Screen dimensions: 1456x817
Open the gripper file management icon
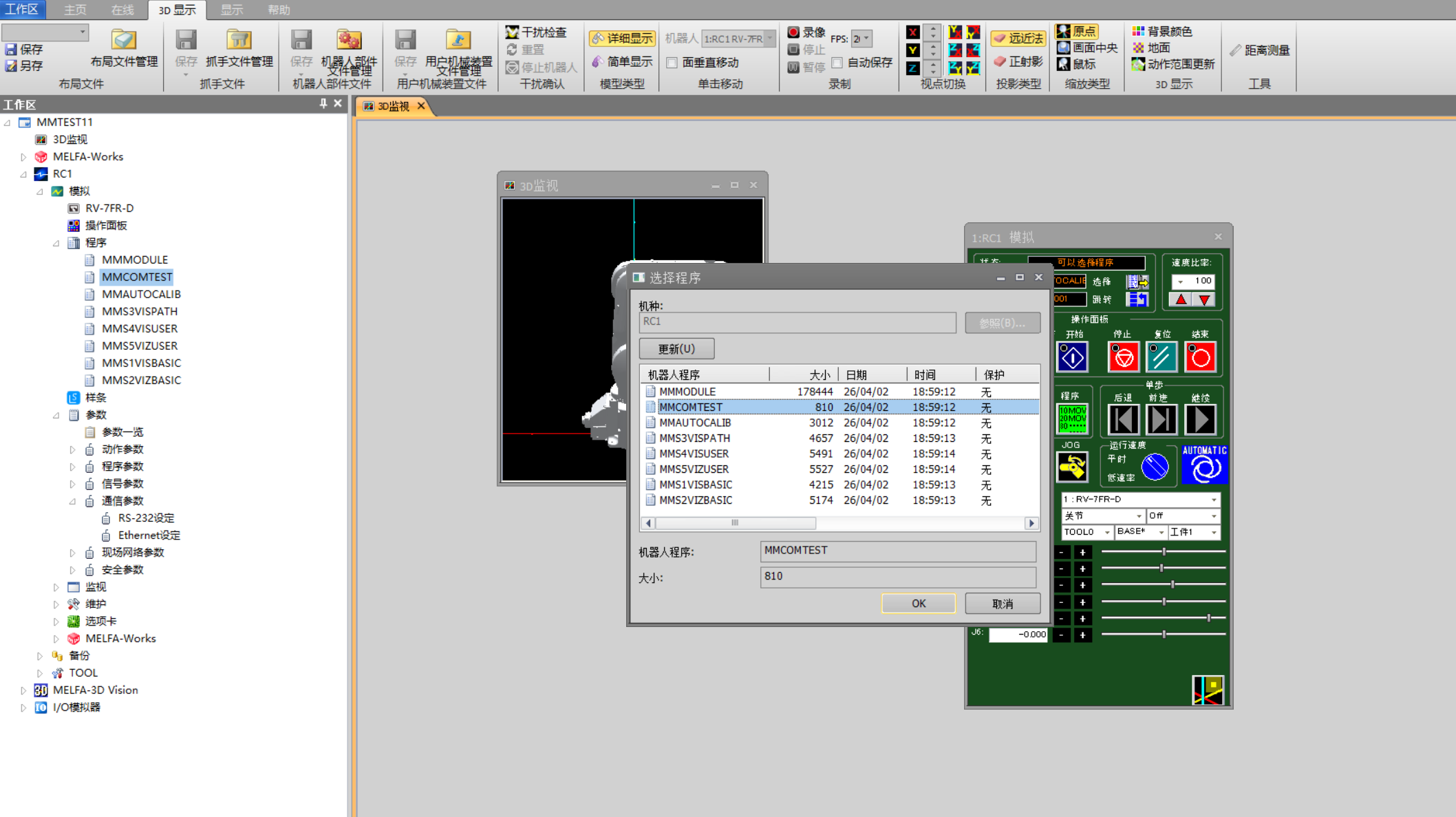[239, 40]
